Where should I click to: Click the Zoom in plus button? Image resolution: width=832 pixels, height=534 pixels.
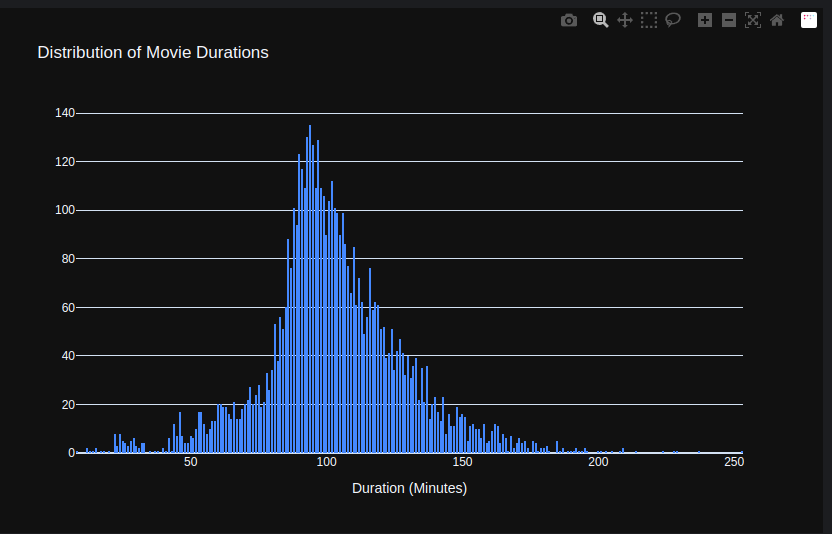coord(705,20)
